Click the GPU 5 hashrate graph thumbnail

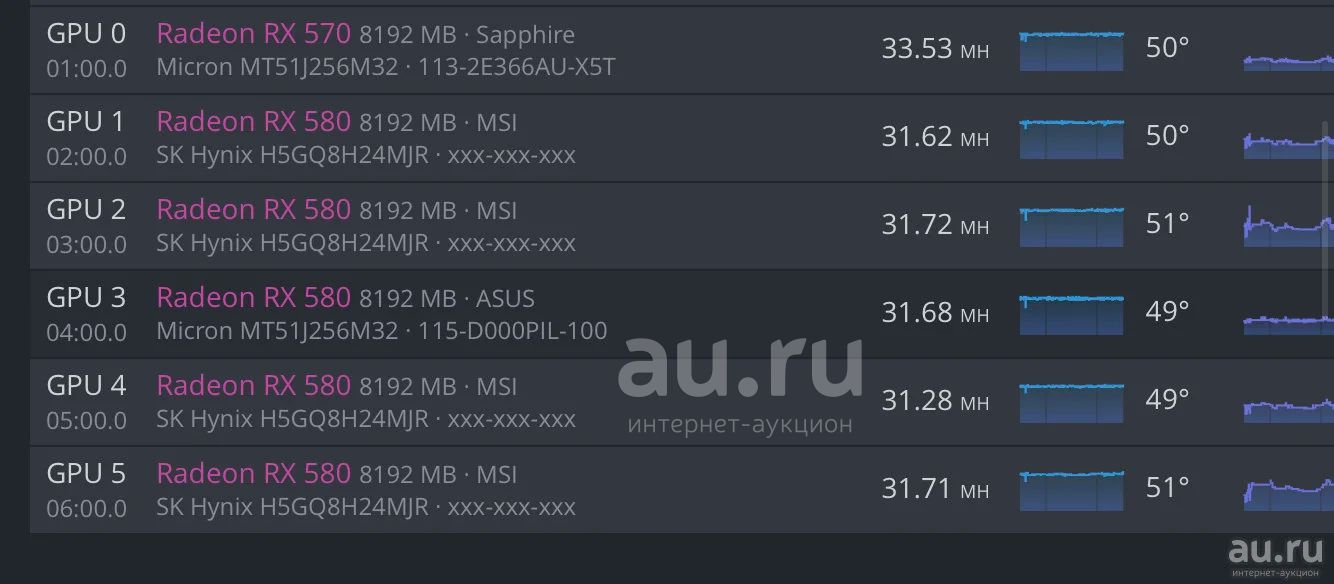[x=1071, y=491]
